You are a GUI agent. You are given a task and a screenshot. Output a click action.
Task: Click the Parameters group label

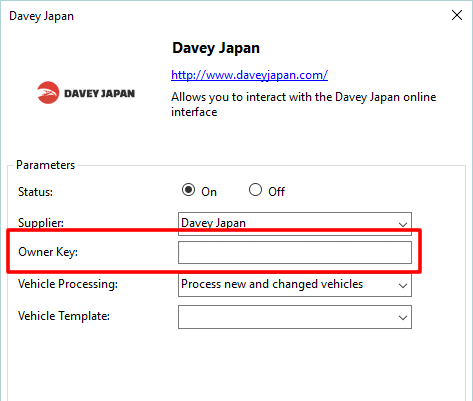[46, 165]
